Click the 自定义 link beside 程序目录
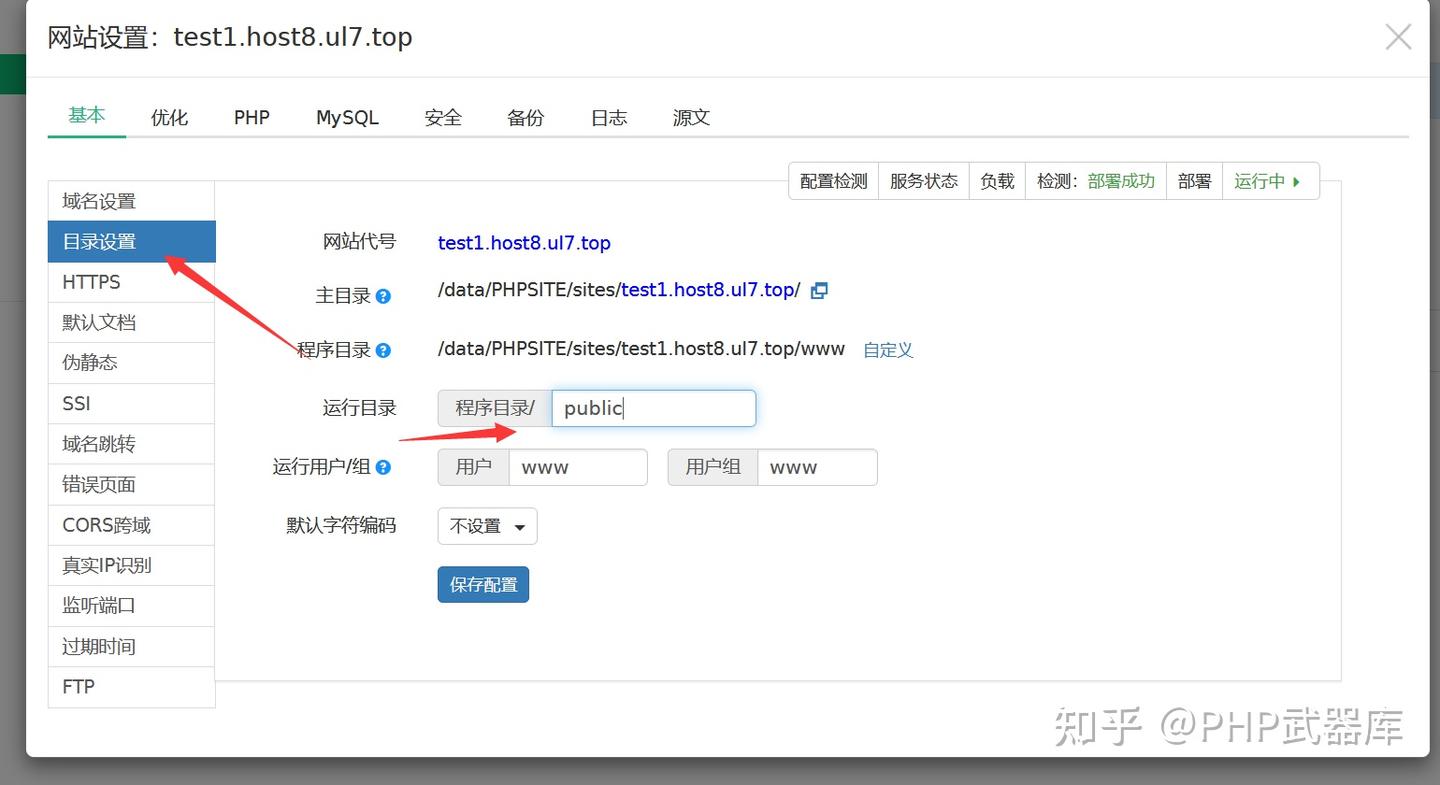 point(887,350)
